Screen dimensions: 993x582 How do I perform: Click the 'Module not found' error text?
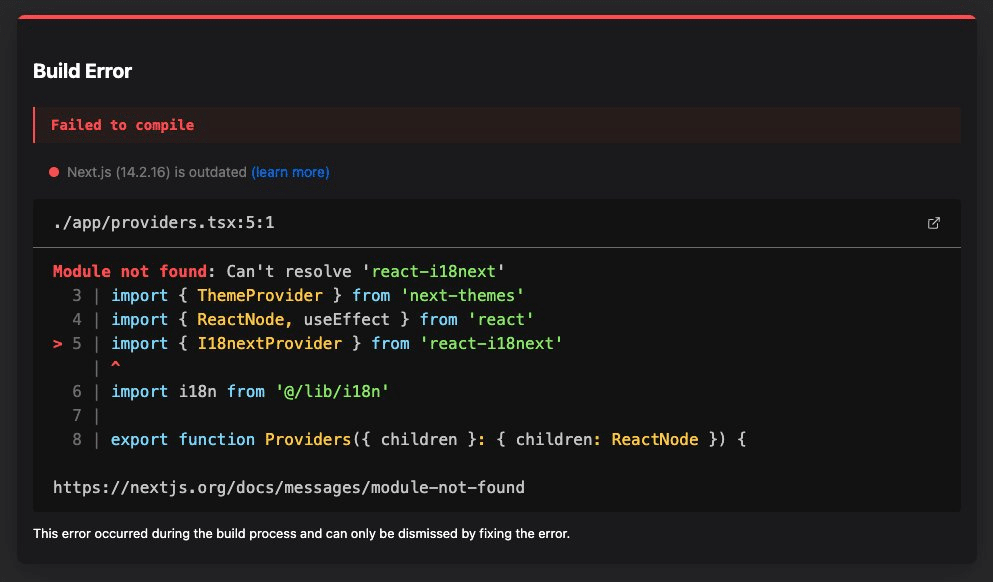(x=130, y=272)
